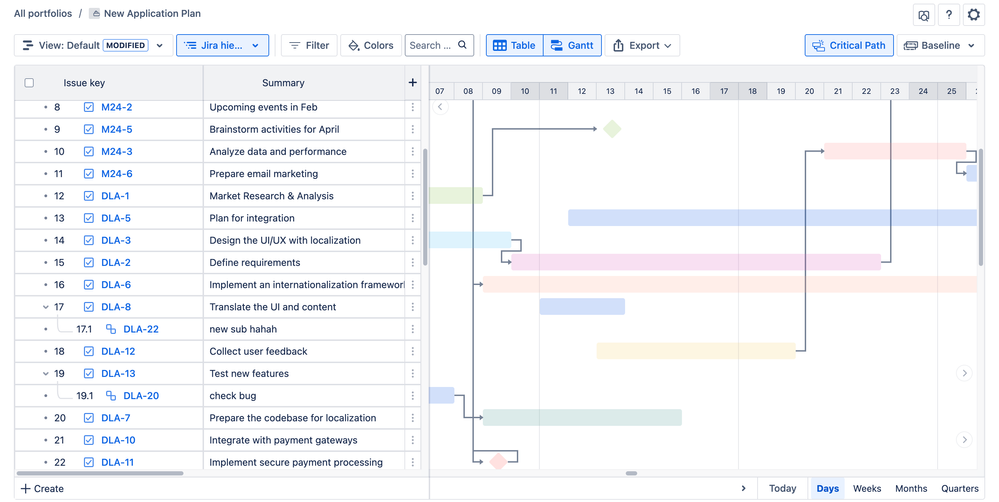
Task: Open row menu for M24-2
Action: pyautogui.click(x=413, y=107)
